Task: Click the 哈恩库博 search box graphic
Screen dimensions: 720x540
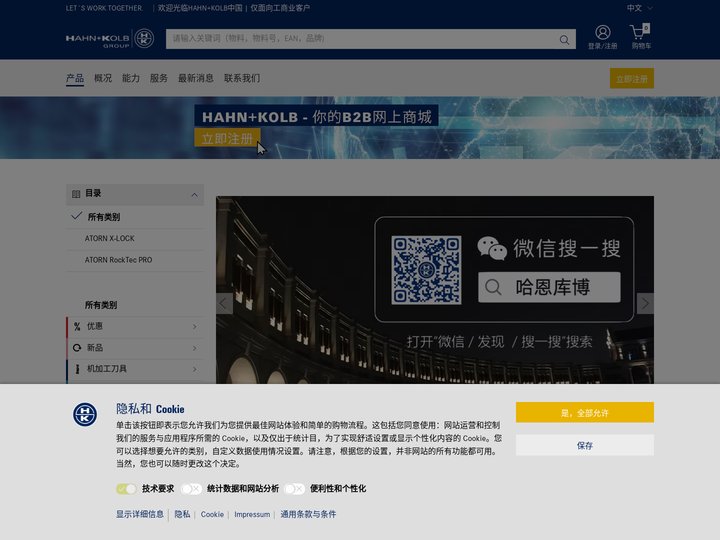Action: point(549,287)
